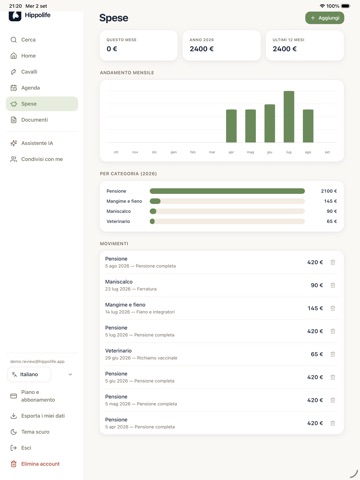
Task: Click the Cavalli horseshoe icon
Action: click(x=14, y=72)
